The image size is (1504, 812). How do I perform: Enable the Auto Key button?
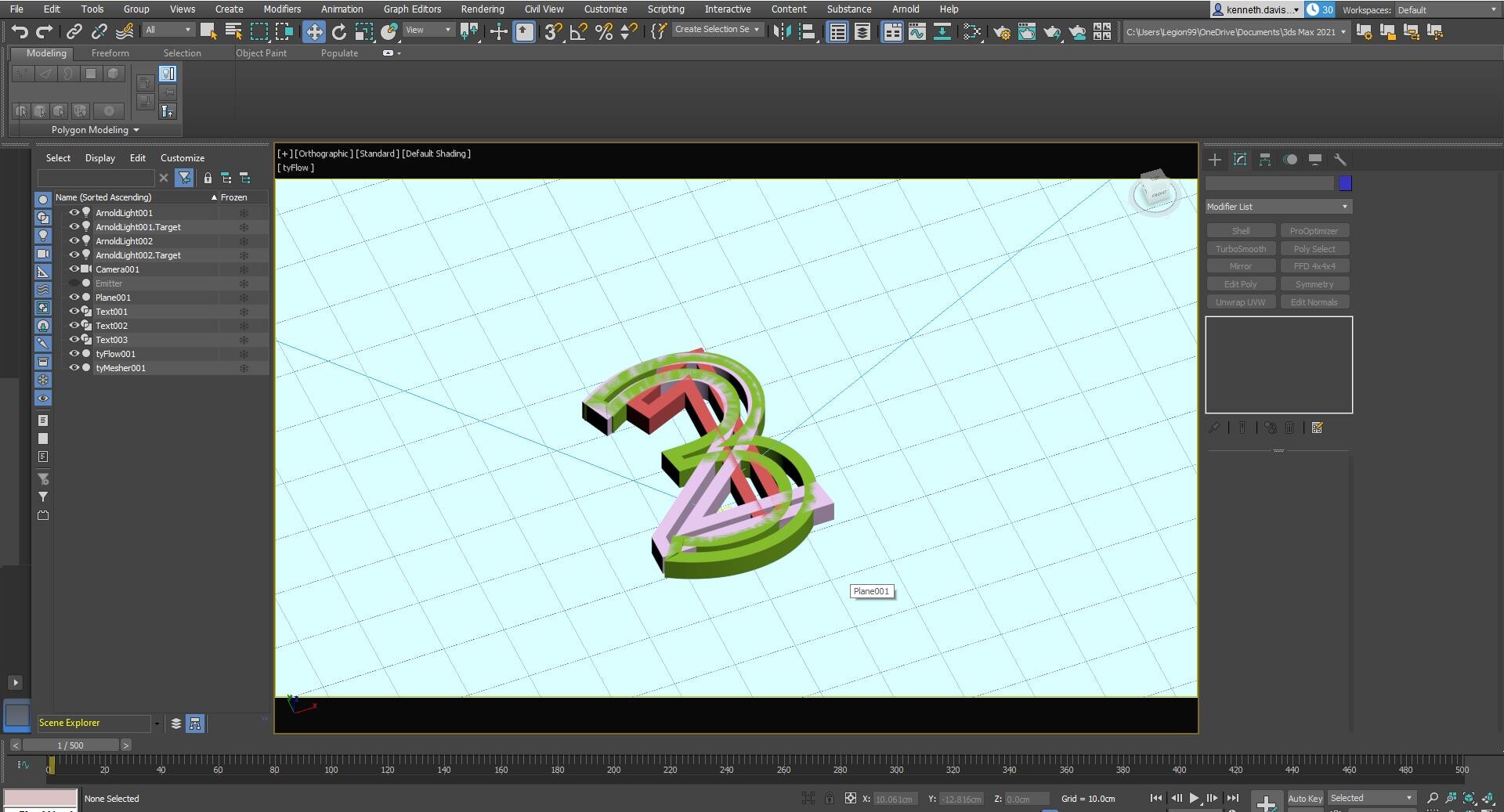(x=1304, y=799)
